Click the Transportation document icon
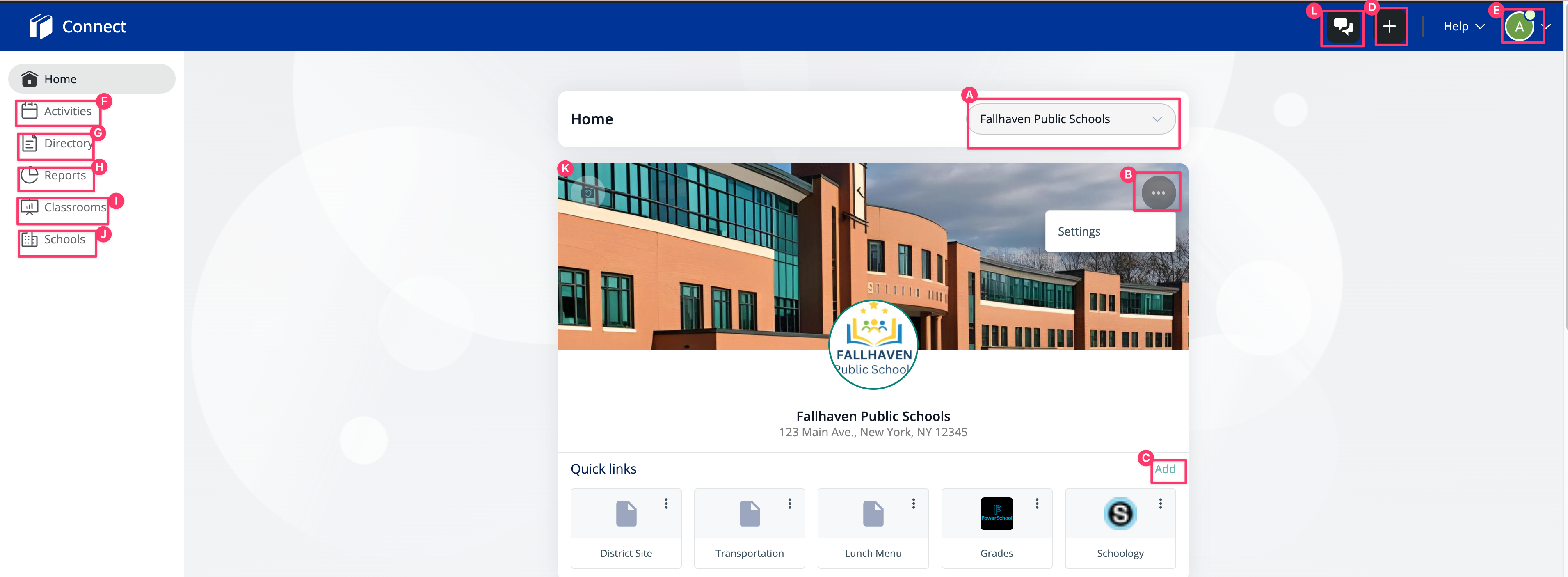Viewport: 1568px width, 577px height. tap(749, 514)
